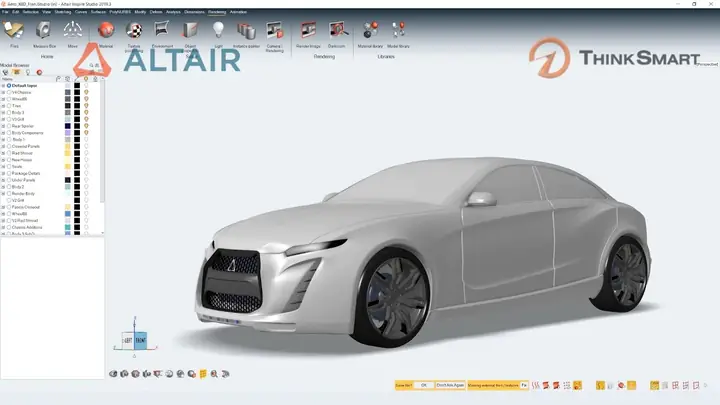Click the Don't Ask Again button
Viewport: 720px width, 405px height.
[x=450, y=384]
